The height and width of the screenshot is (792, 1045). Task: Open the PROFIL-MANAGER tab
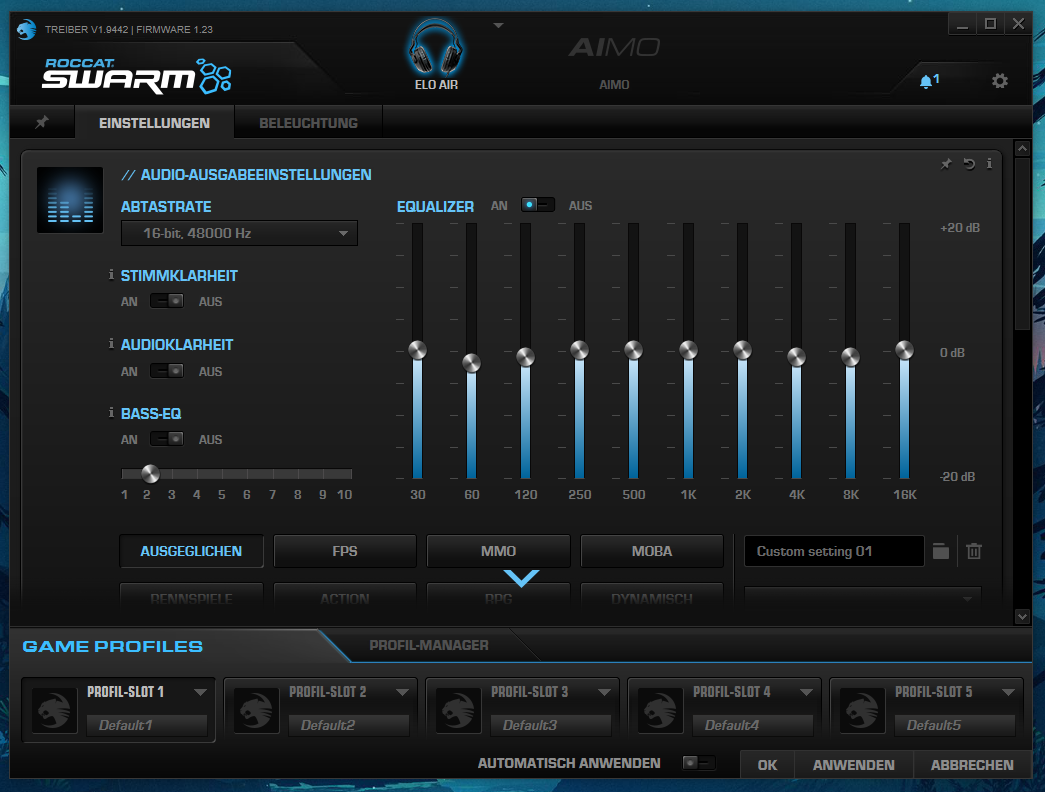pyautogui.click(x=429, y=645)
